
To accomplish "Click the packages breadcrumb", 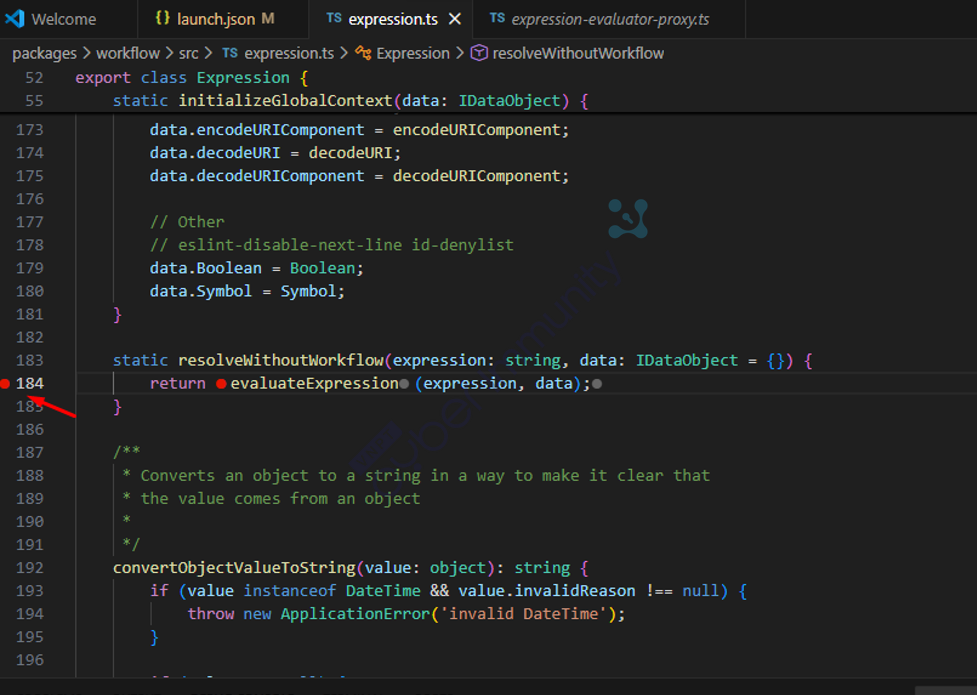I will tap(44, 54).
